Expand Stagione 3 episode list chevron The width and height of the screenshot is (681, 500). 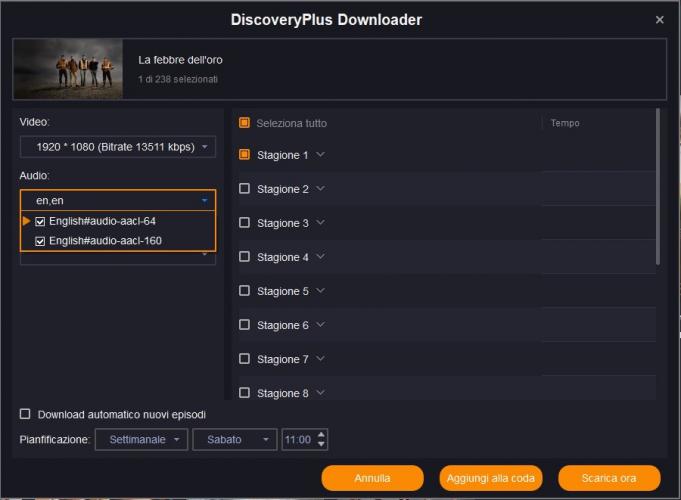tap(321, 222)
